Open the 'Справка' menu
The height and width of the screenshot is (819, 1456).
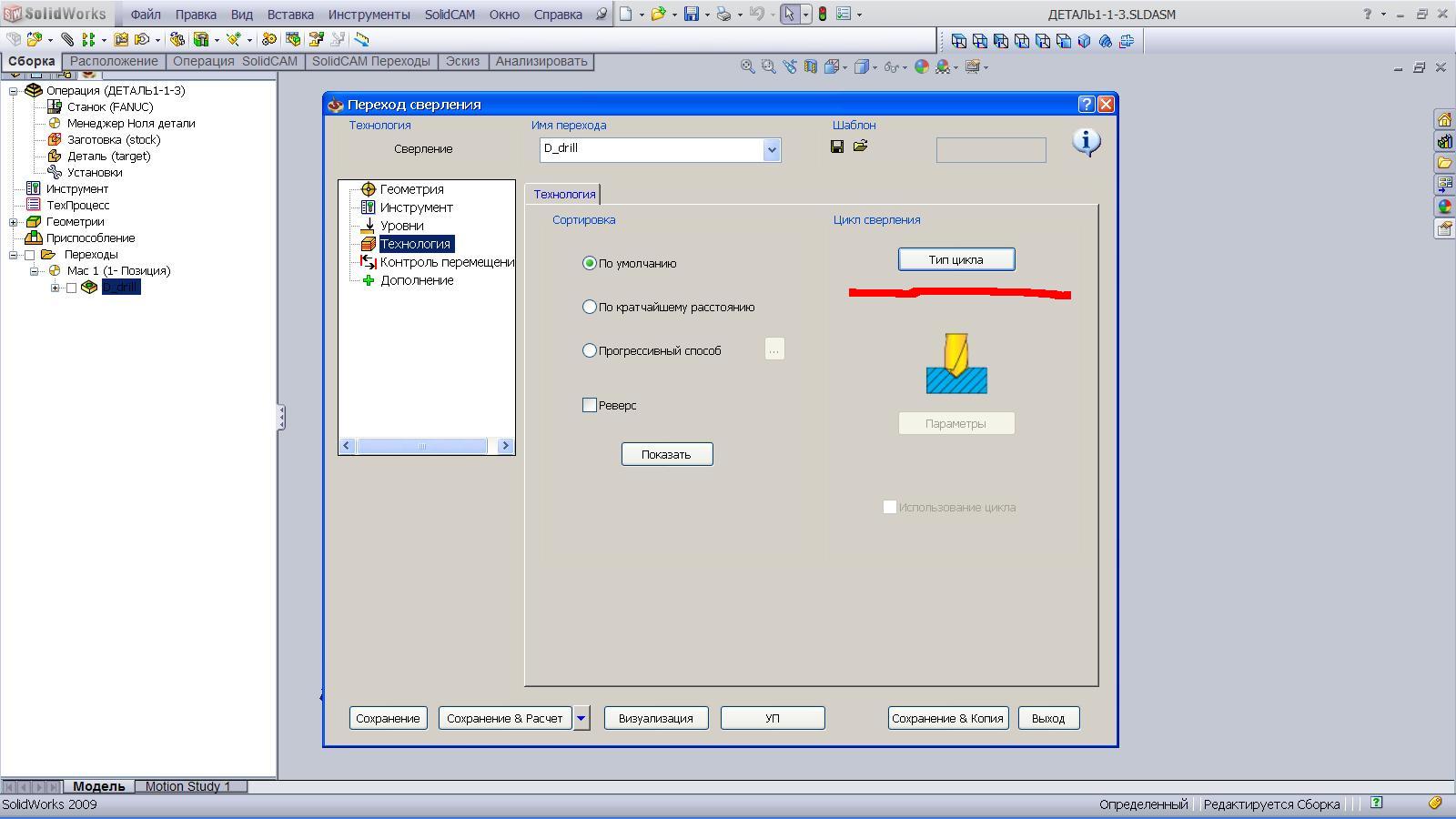(x=558, y=15)
